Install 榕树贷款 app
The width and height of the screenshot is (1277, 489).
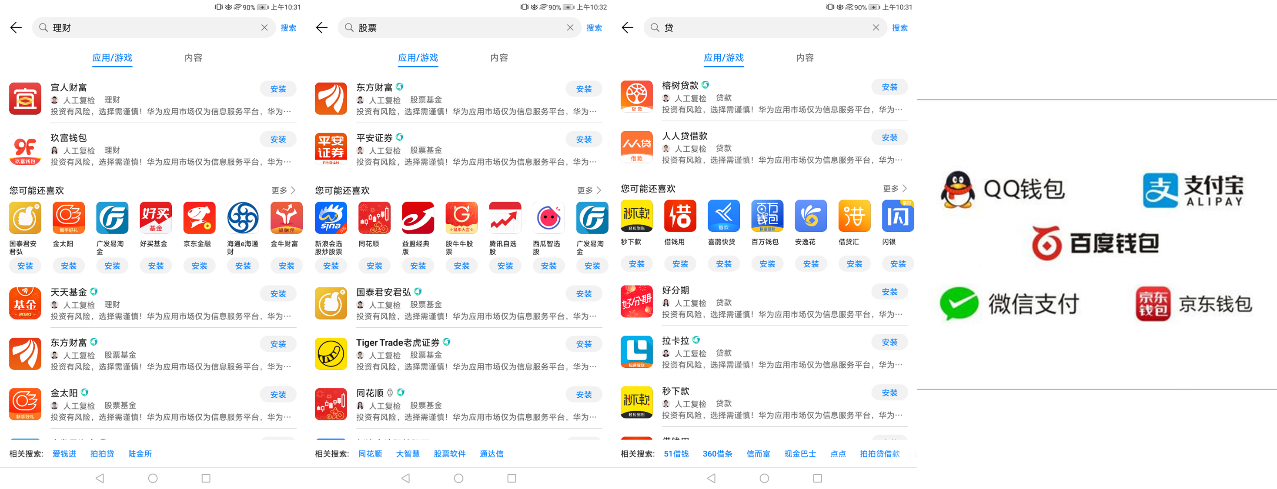coord(890,87)
